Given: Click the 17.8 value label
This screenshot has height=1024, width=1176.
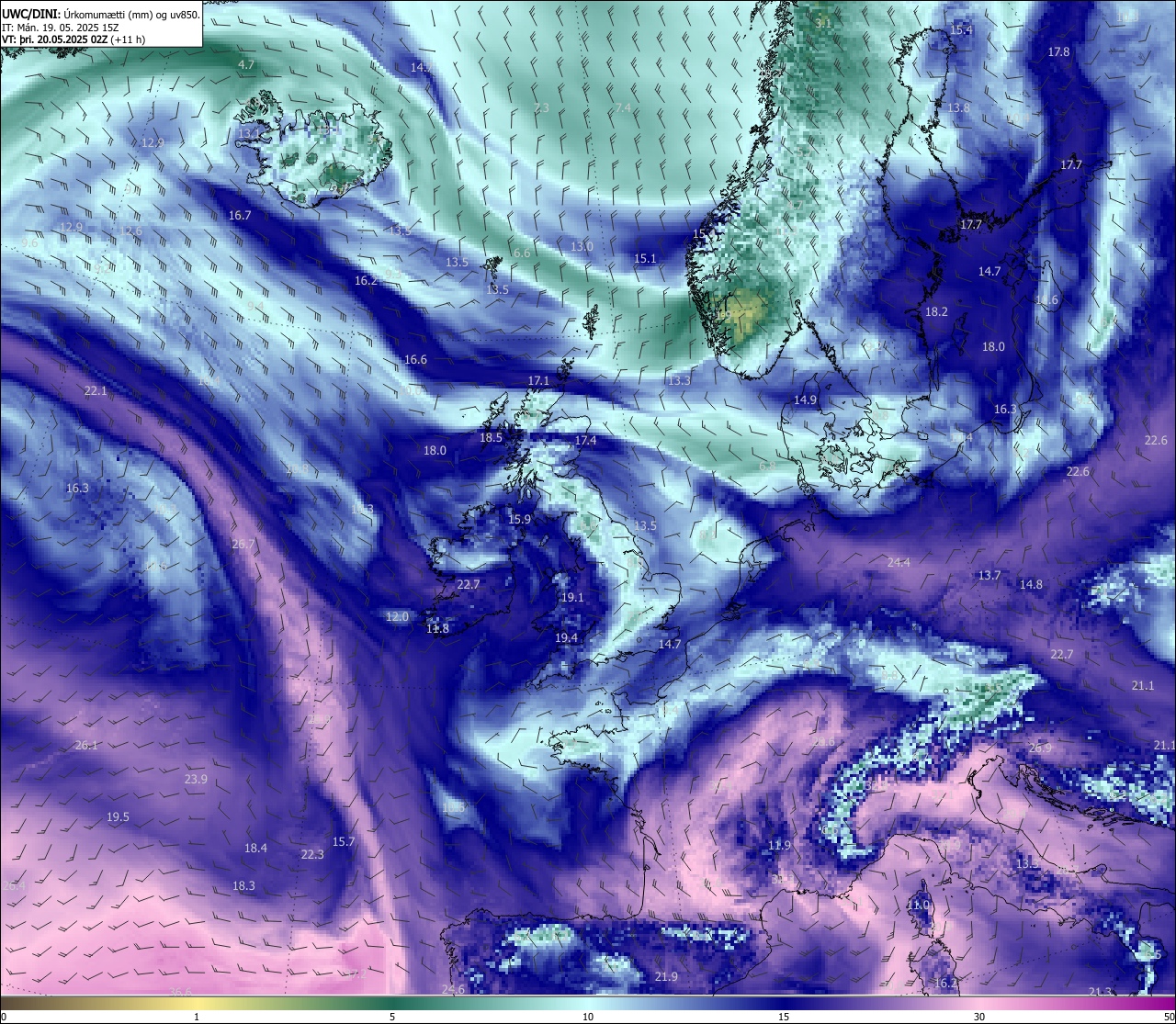Looking at the screenshot, I should [1059, 52].
